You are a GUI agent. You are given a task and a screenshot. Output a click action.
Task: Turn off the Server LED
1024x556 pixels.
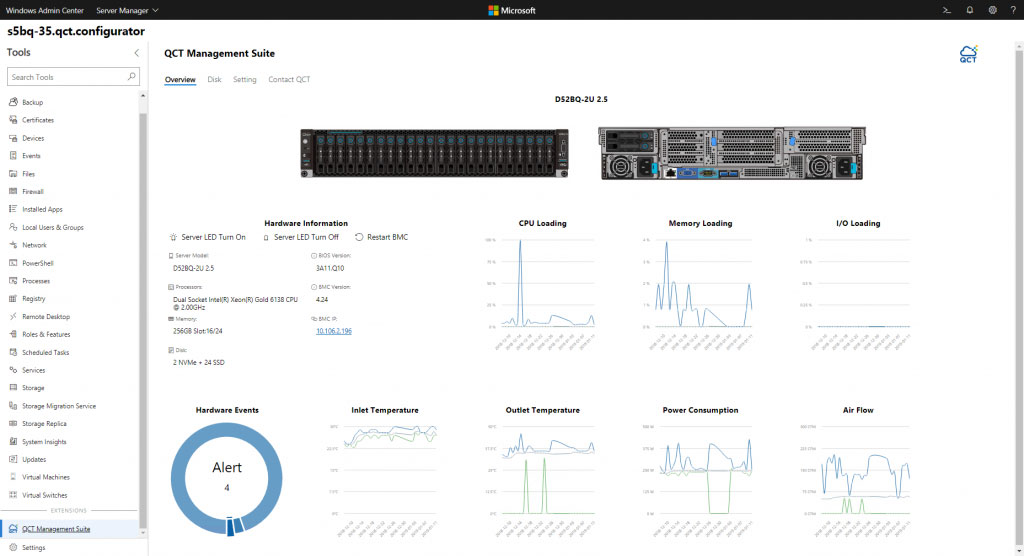point(300,237)
